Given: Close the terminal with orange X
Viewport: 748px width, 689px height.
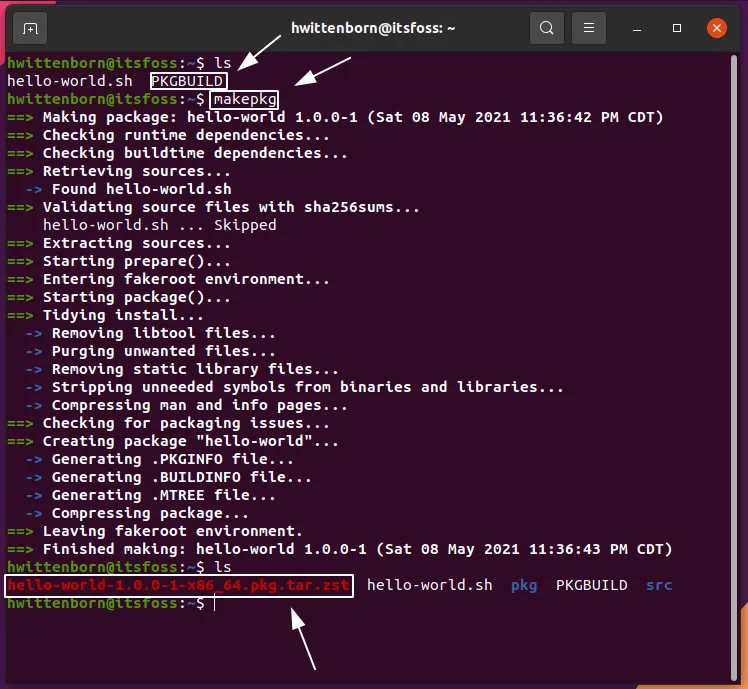Looking at the screenshot, I should (x=716, y=28).
